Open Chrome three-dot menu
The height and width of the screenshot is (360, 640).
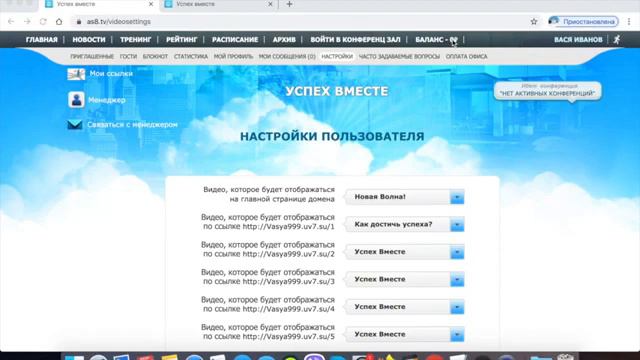point(629,22)
